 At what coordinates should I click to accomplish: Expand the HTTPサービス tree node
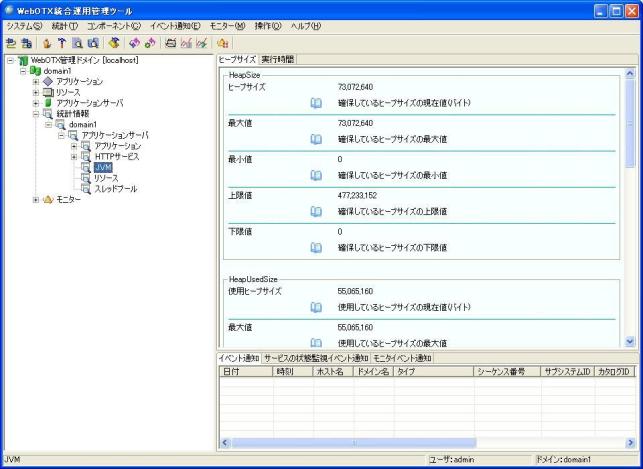point(73,157)
